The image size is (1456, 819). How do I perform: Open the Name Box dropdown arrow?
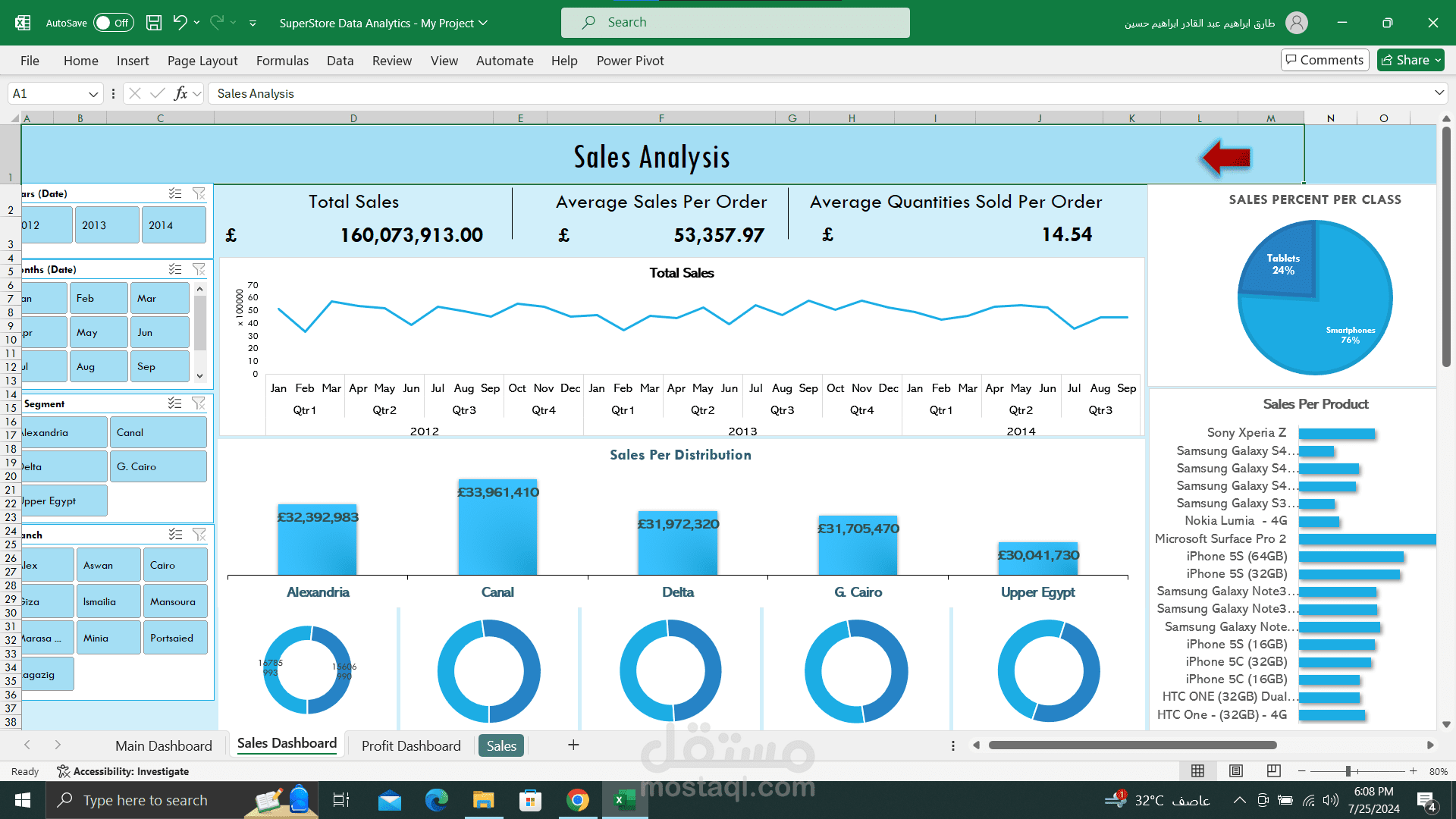coord(93,94)
